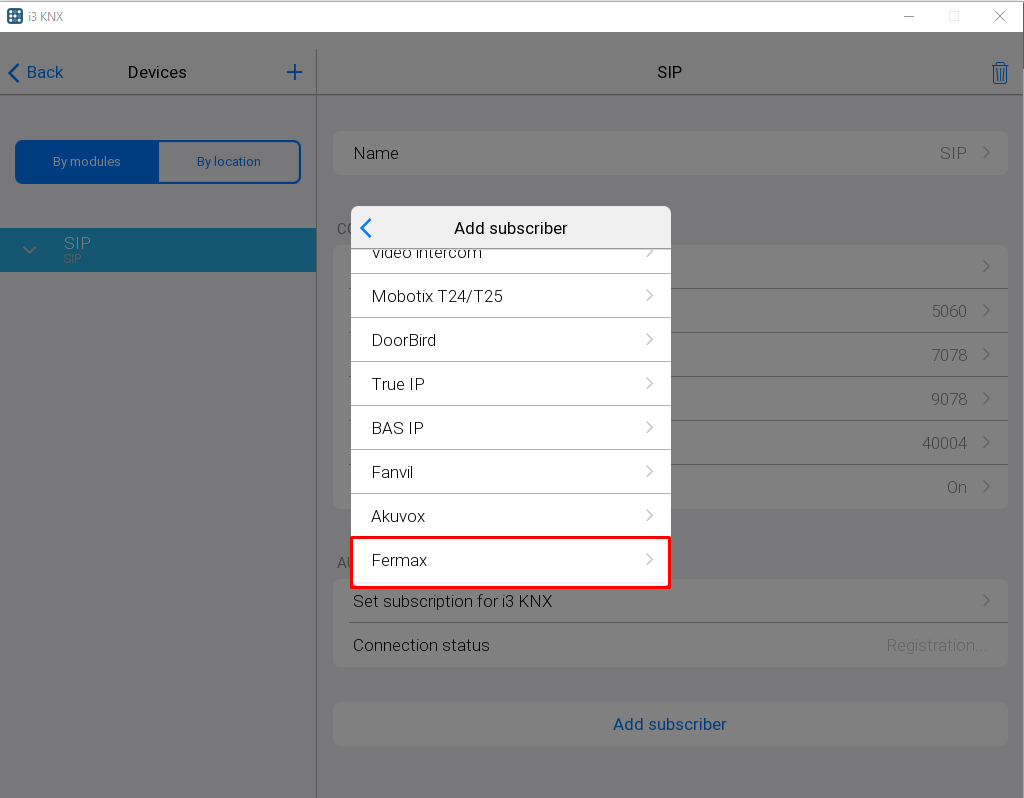Choose DoorBird subscriber type
1024x798 pixels.
510,340
